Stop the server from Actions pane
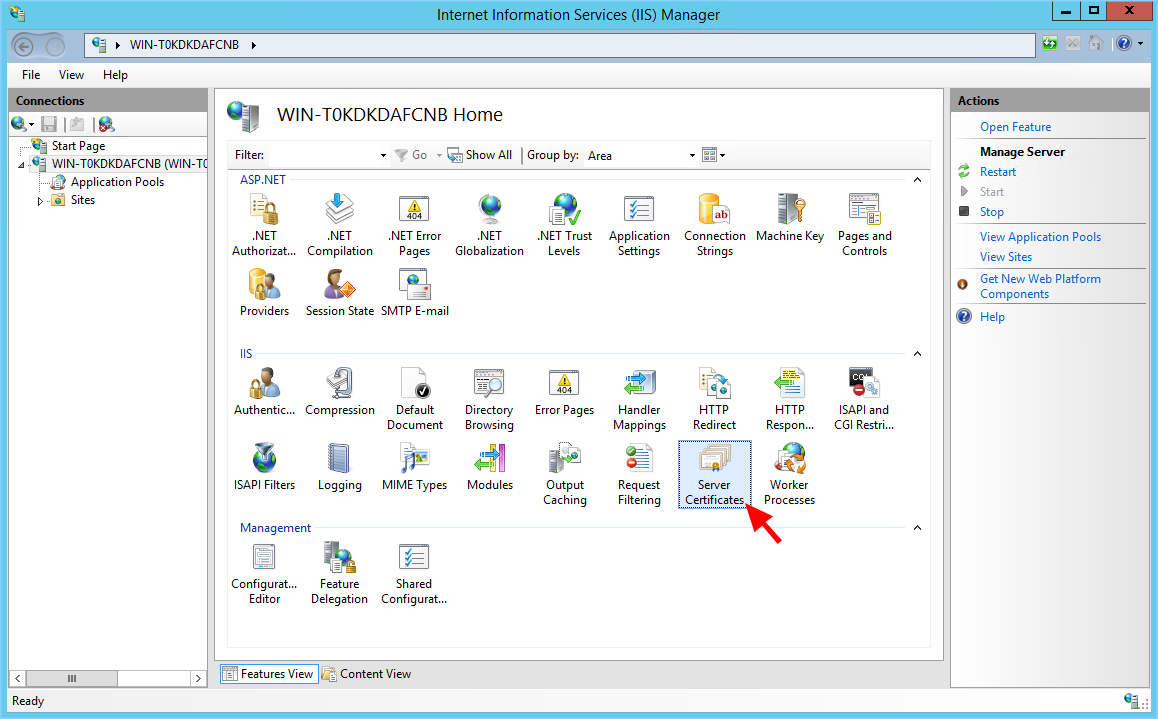Image resolution: width=1158 pixels, height=719 pixels. 992,212
